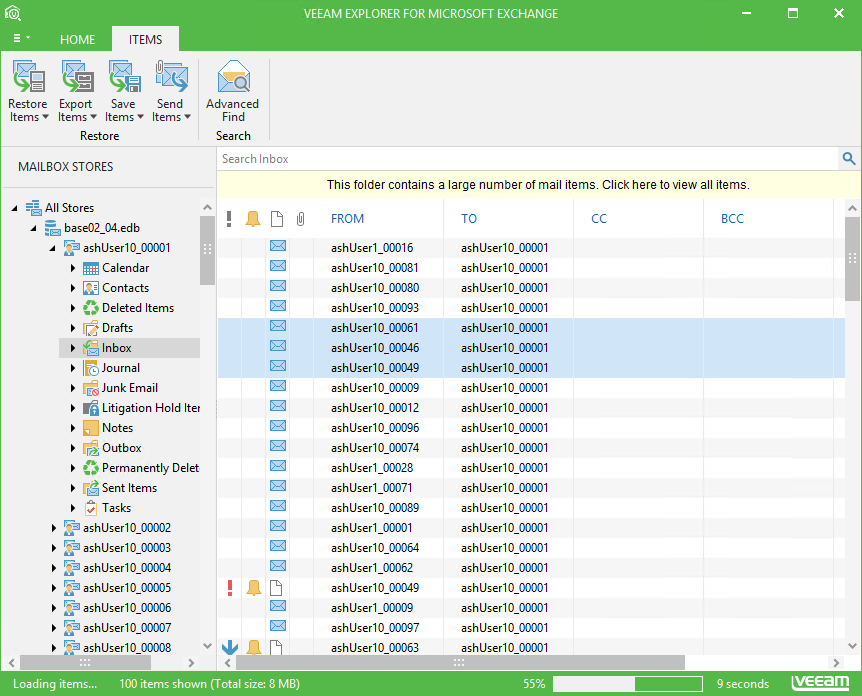
Task: Click the Restore Items icon
Action: pos(28,78)
